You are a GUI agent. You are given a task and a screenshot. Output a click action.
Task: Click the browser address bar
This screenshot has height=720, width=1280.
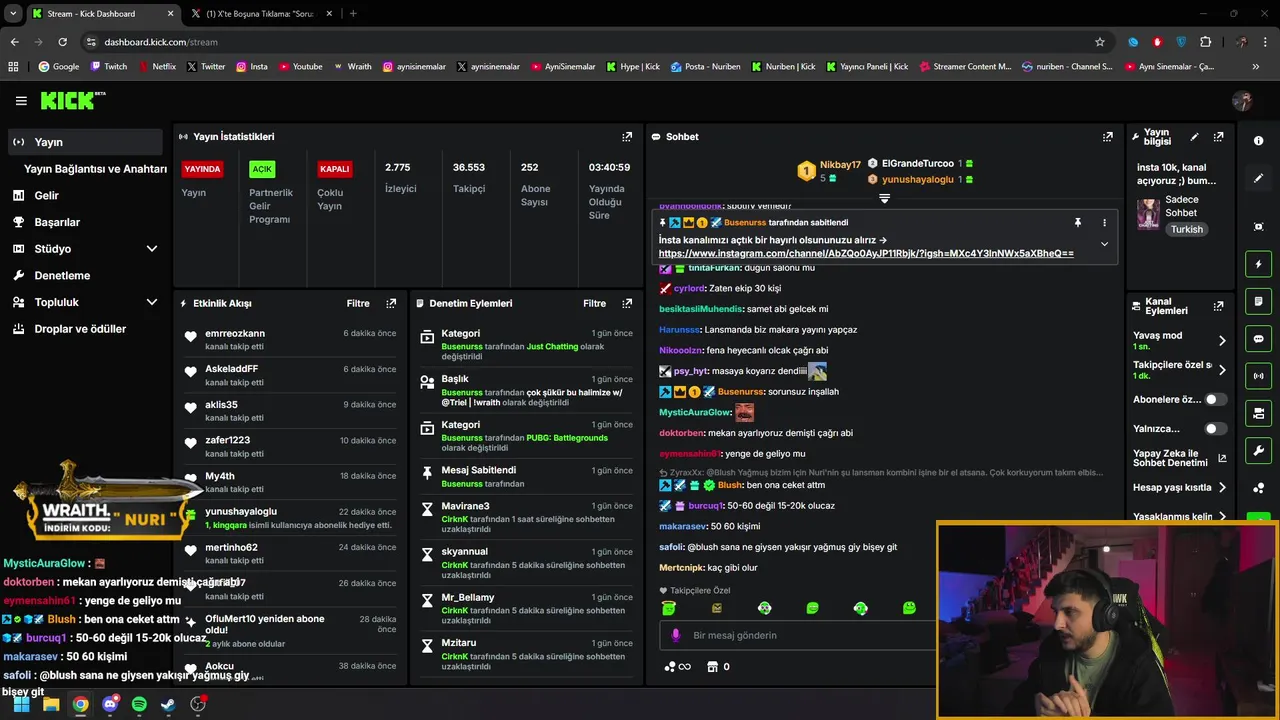coord(590,42)
